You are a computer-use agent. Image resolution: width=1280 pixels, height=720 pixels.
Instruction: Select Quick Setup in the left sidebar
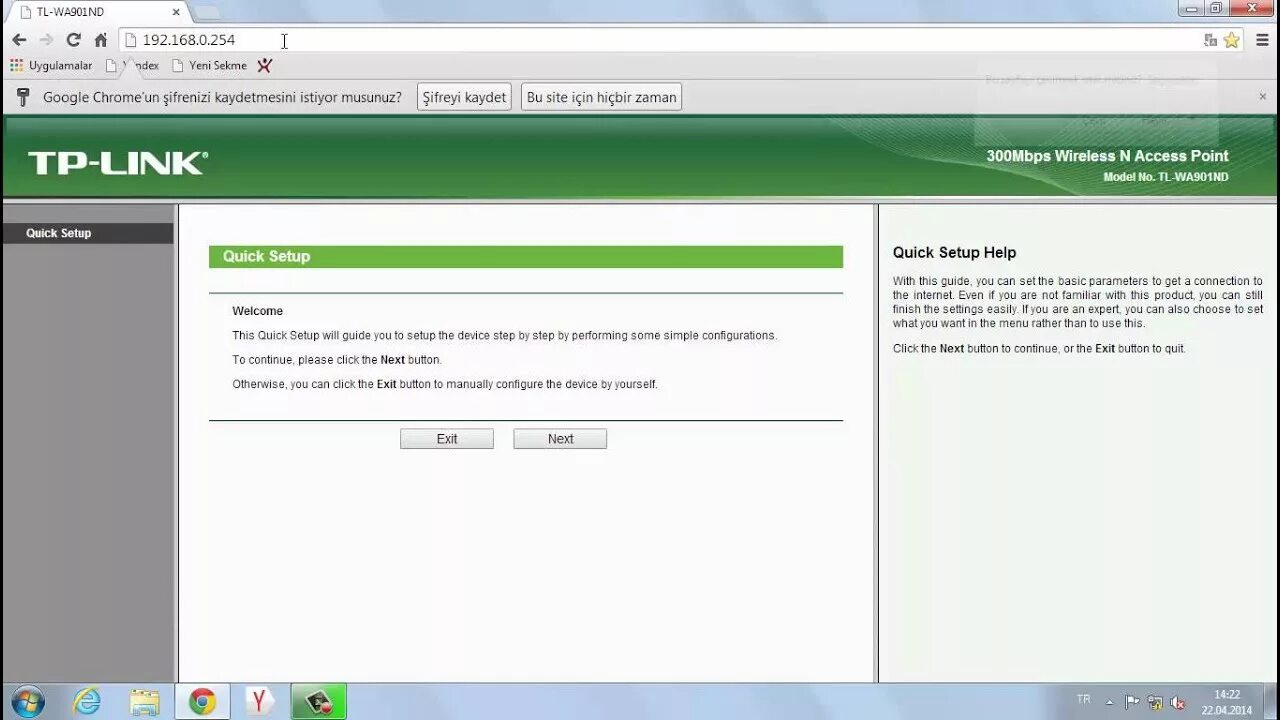87,233
